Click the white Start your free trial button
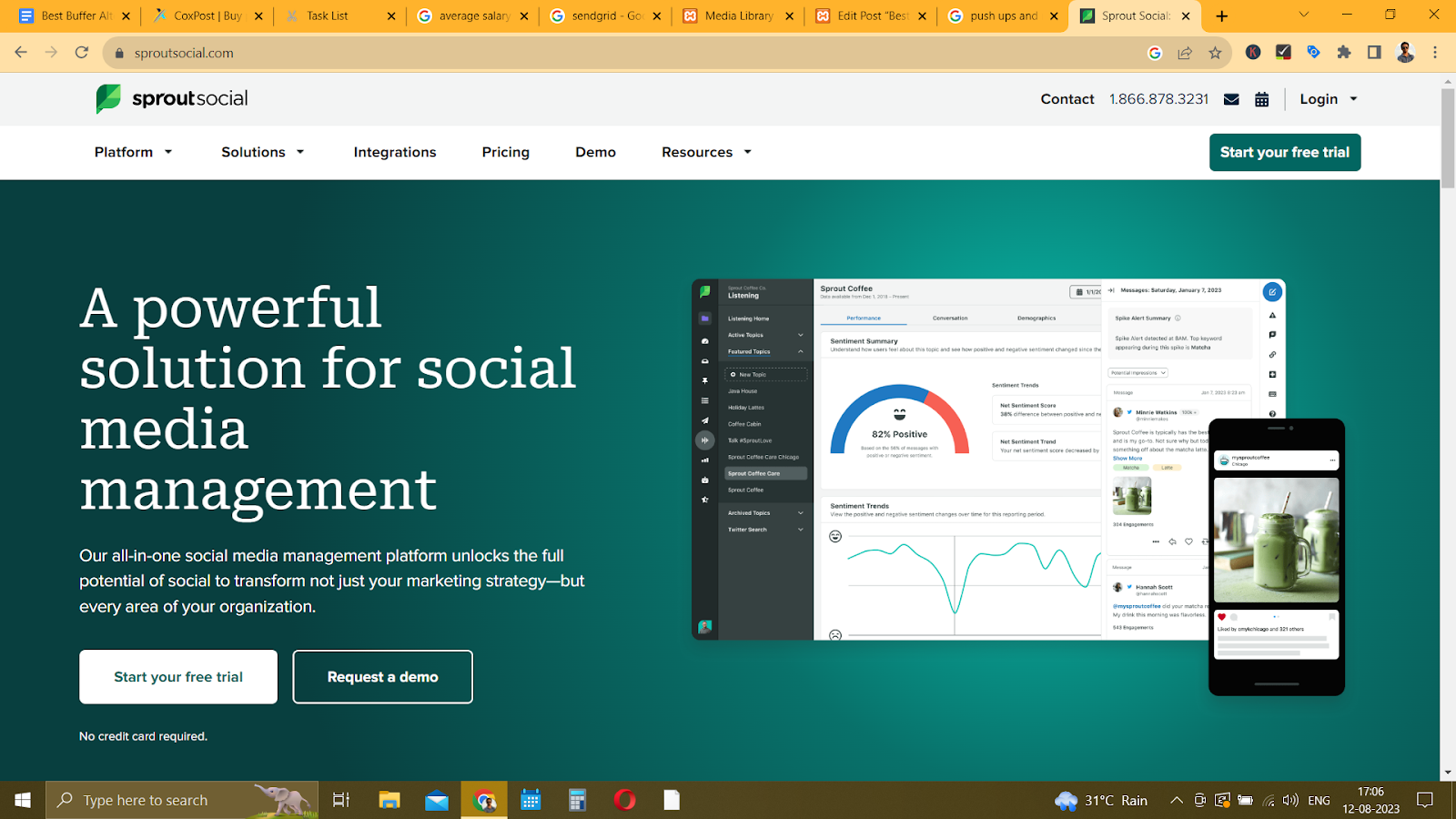Viewport: 1456px width, 819px height. (x=178, y=677)
